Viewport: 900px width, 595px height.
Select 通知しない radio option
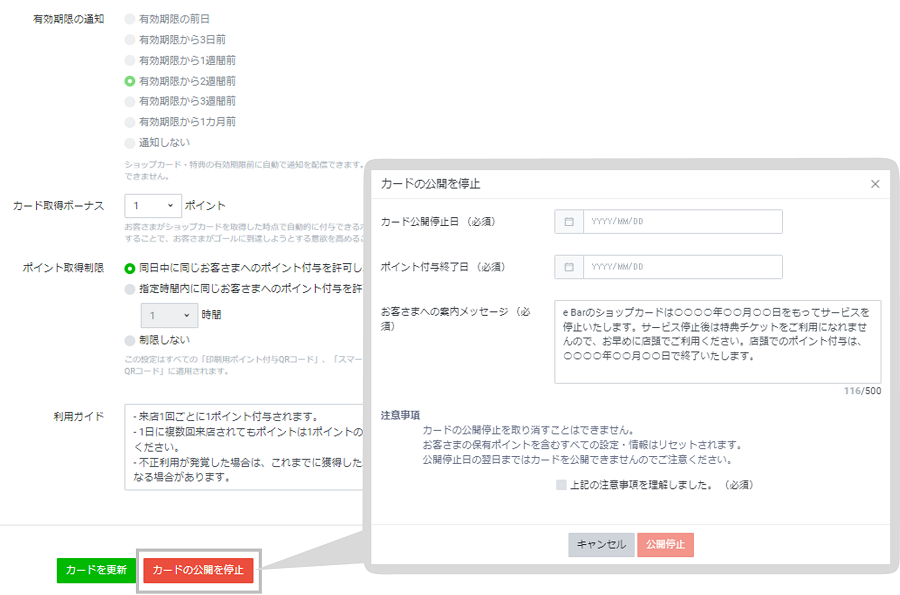pos(129,143)
